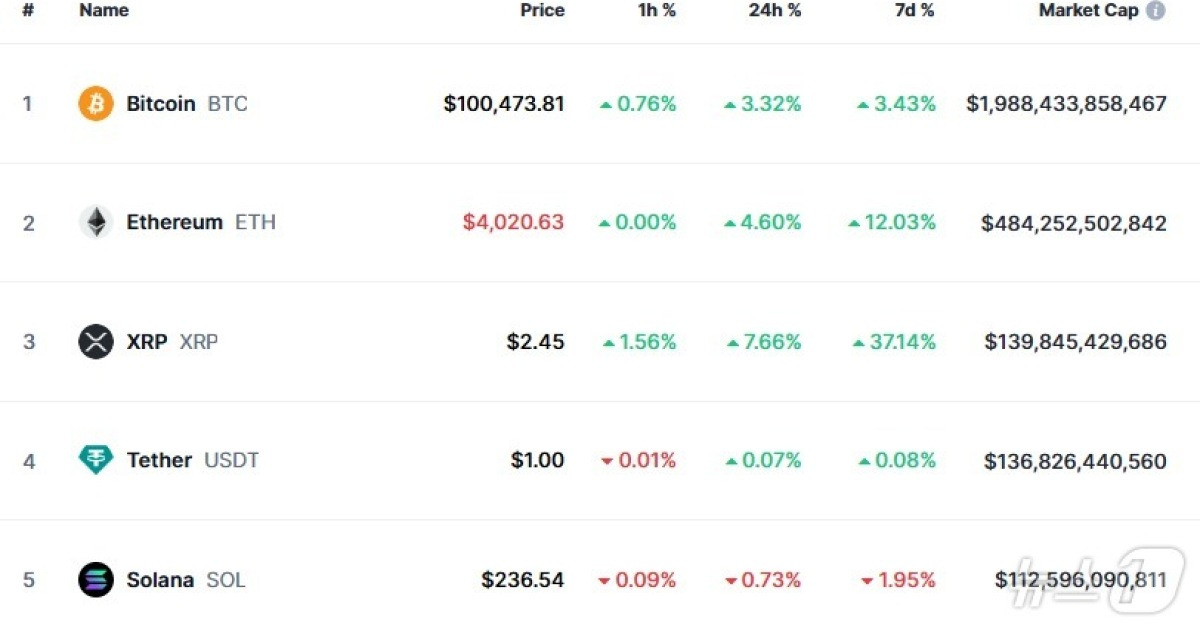
Task: Click the Name column header
Action: pos(103,10)
